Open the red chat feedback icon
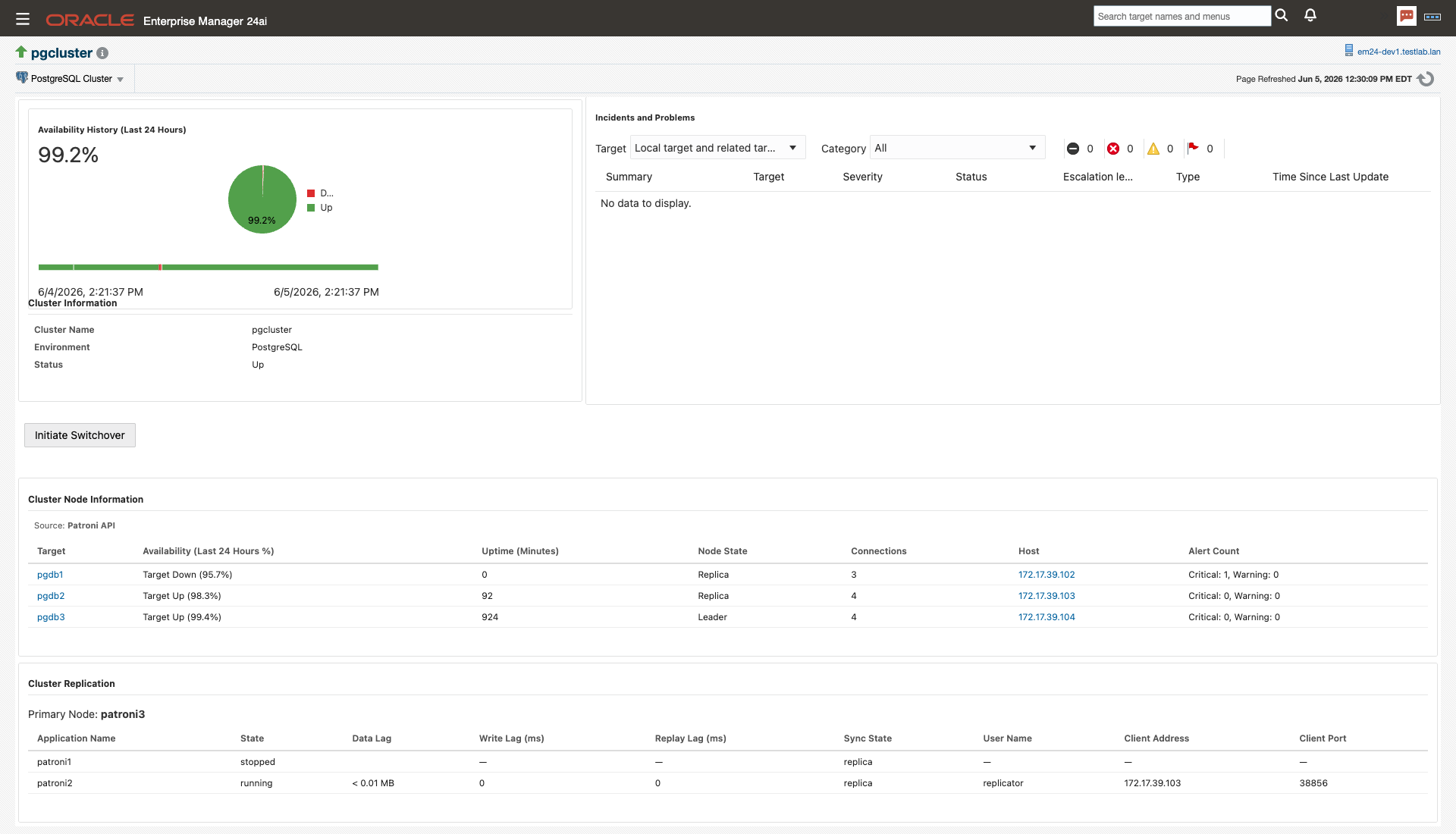Image resolution: width=1456 pixels, height=834 pixels. click(x=1407, y=16)
